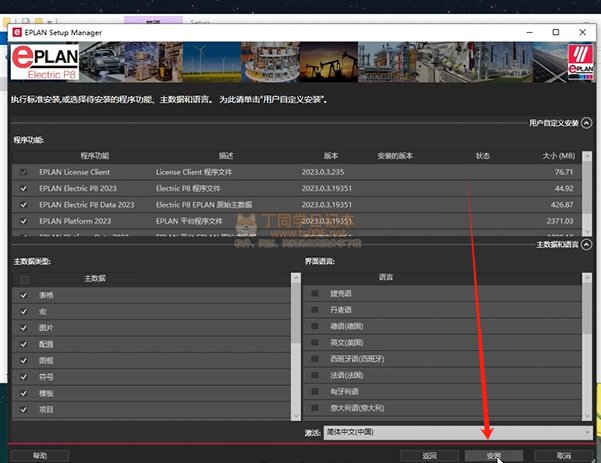Click the red EPLAN logo at banner right

pyautogui.click(x=580, y=61)
